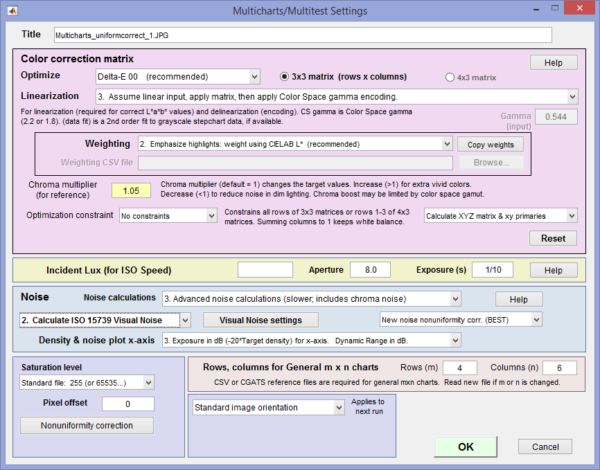Viewport: 600px width, 470px height.
Task: Open the Noise calculations dropdown
Action: click(x=311, y=298)
